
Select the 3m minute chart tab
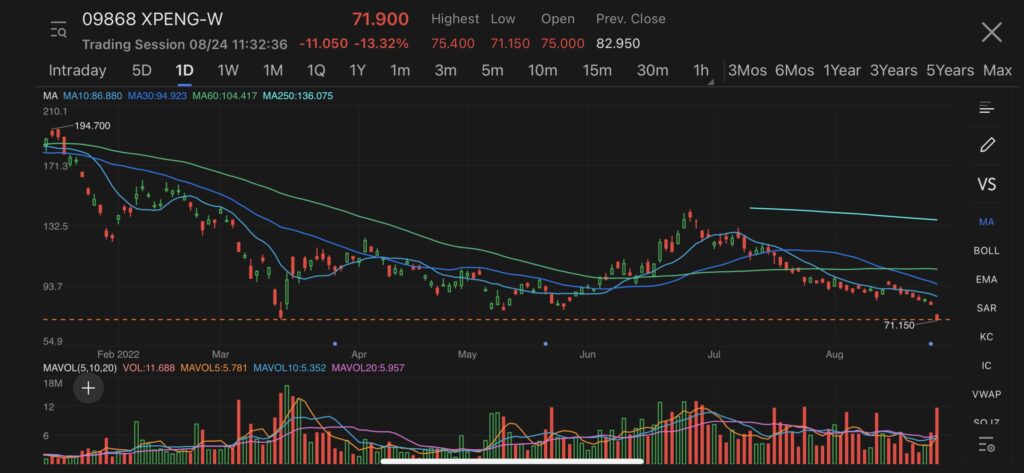[445, 71]
